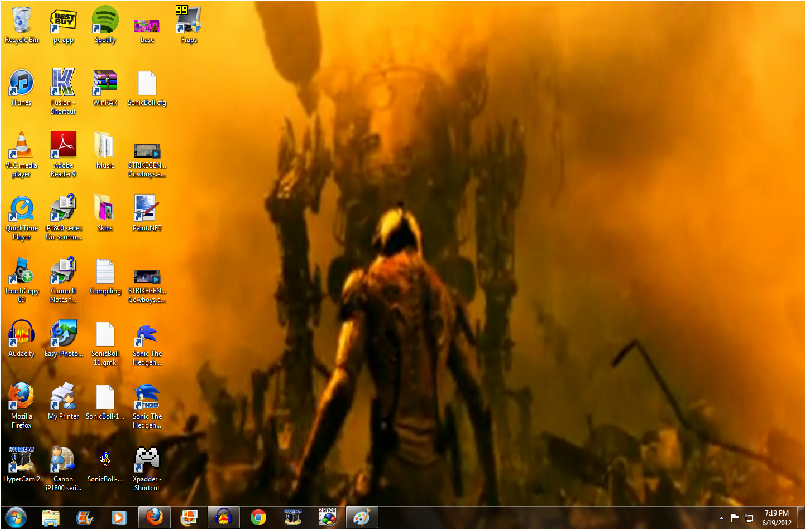The width and height of the screenshot is (805, 529).
Task: Open the Action Center flag in tray
Action: tap(735, 518)
